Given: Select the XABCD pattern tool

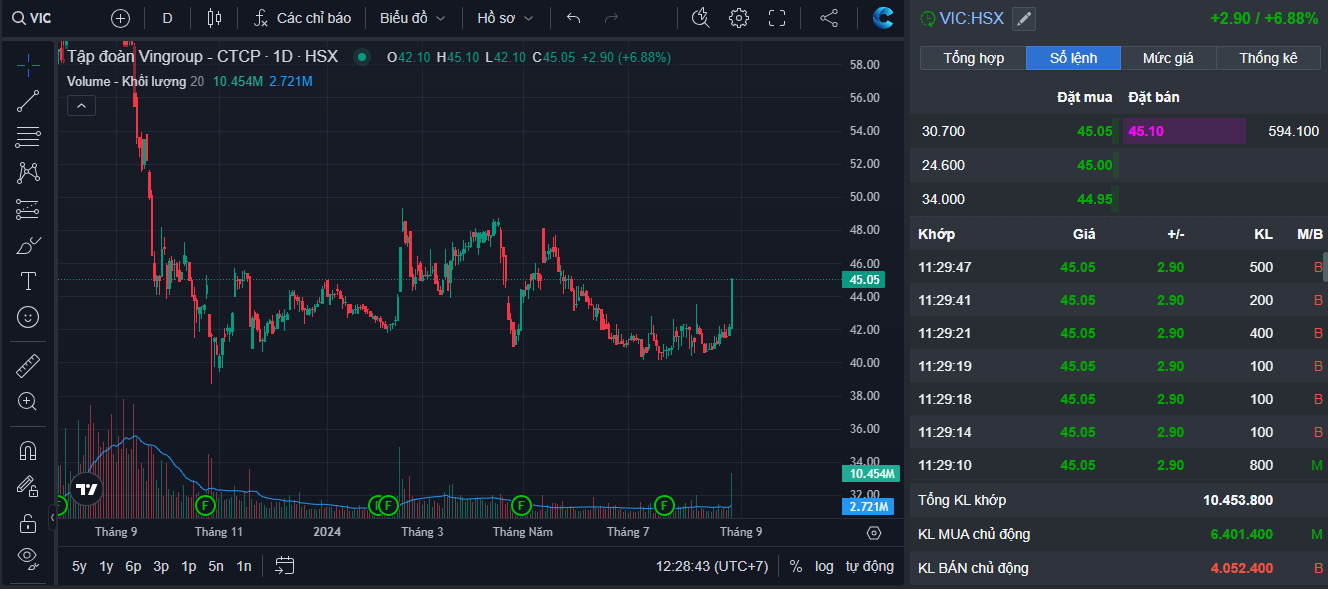Looking at the screenshot, I should pos(28,172).
